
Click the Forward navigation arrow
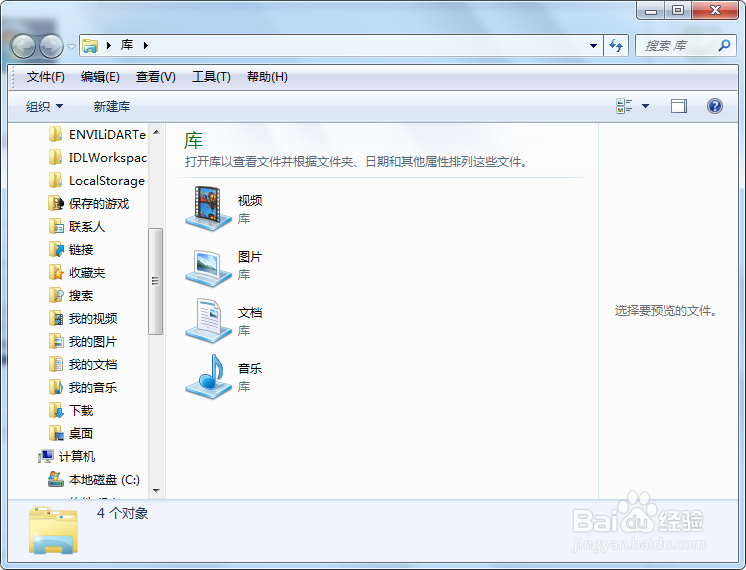pos(51,46)
